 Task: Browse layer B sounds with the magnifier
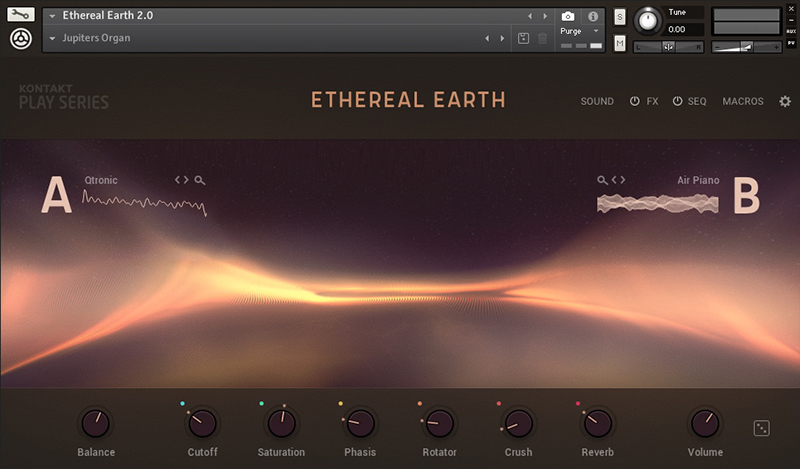pos(603,180)
